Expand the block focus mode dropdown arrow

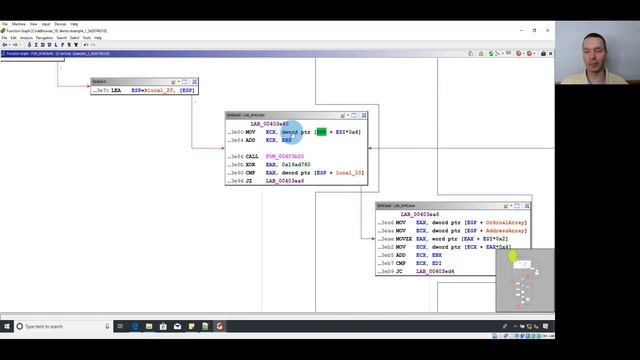tap(534, 53)
